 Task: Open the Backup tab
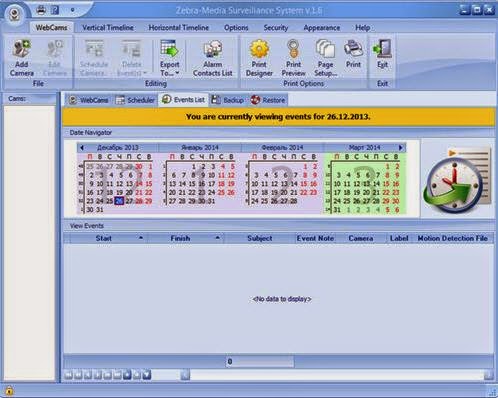pos(228,100)
